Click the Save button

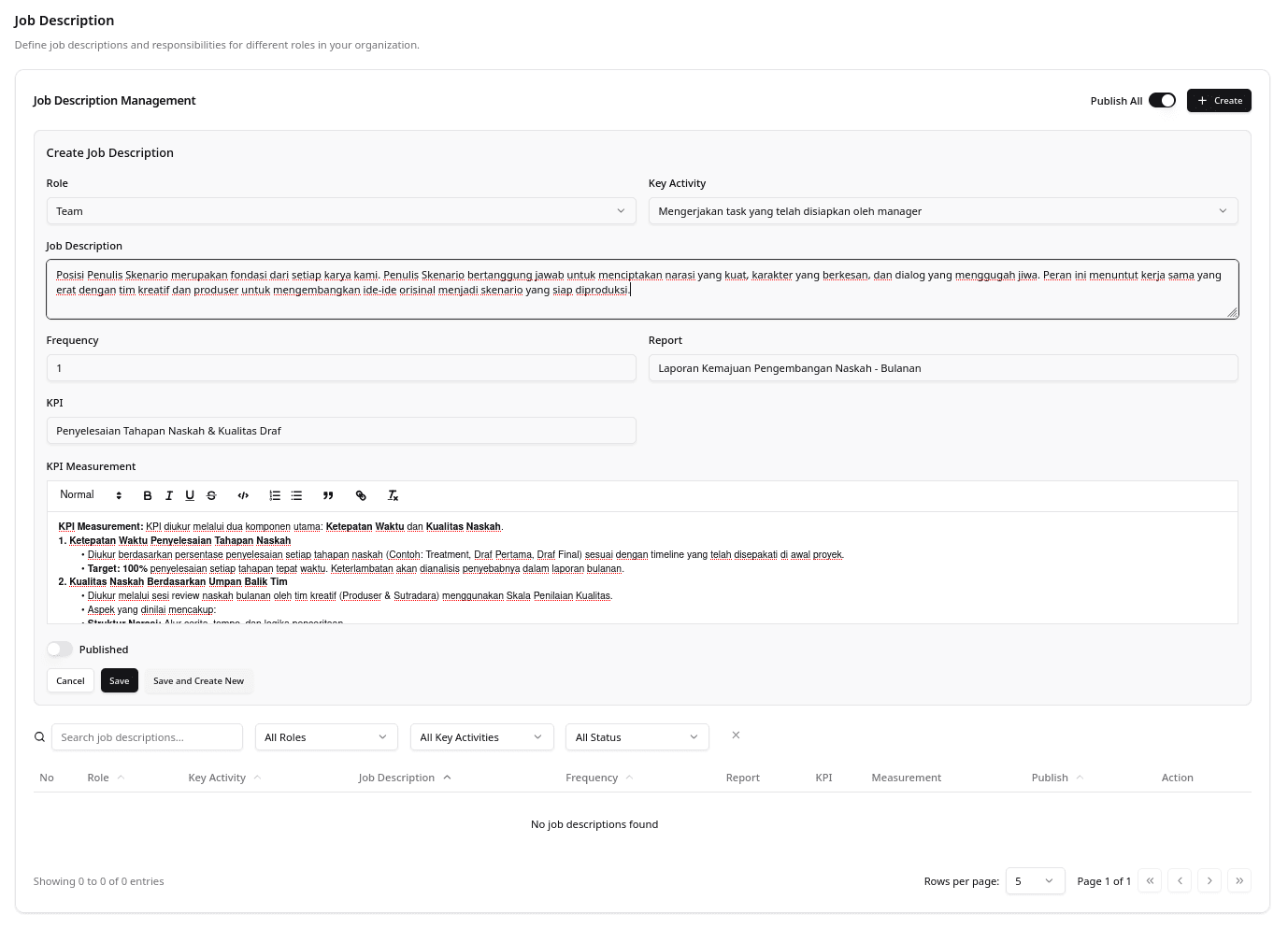[120, 681]
